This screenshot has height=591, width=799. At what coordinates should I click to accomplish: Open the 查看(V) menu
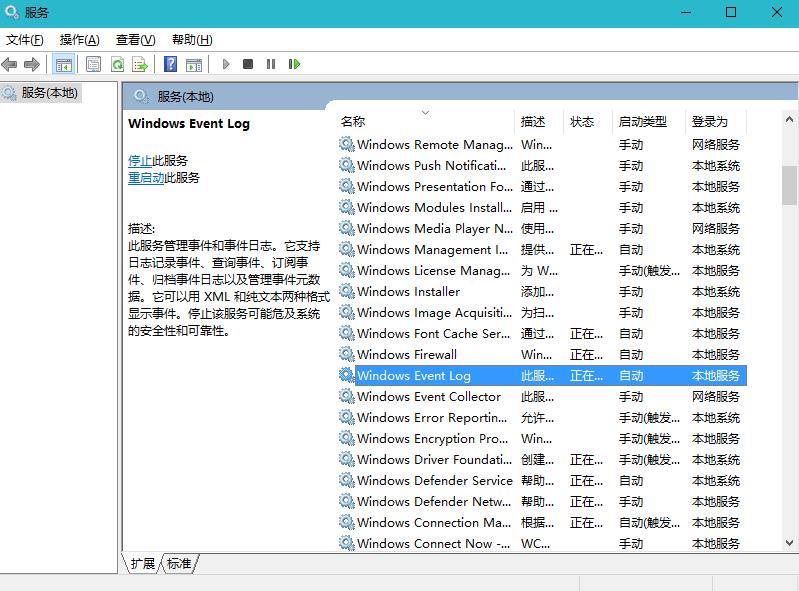click(135, 40)
